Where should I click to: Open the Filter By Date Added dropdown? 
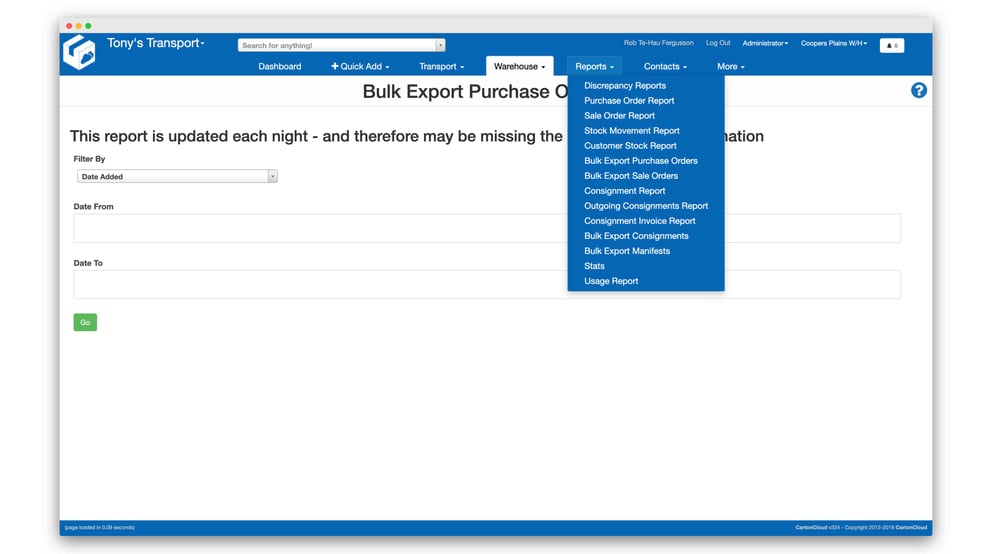coord(177,176)
